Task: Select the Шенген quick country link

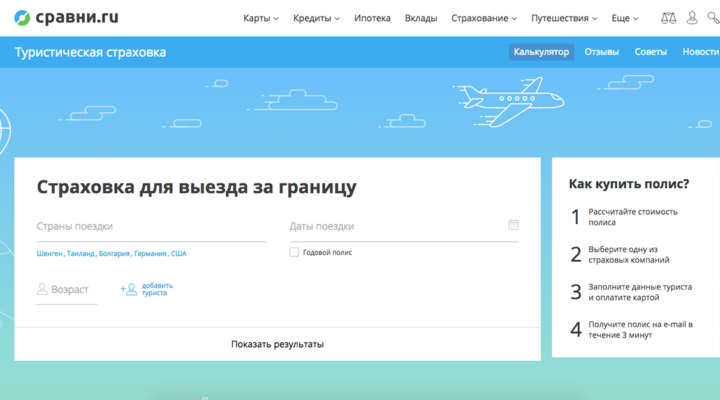Action: click(x=50, y=254)
